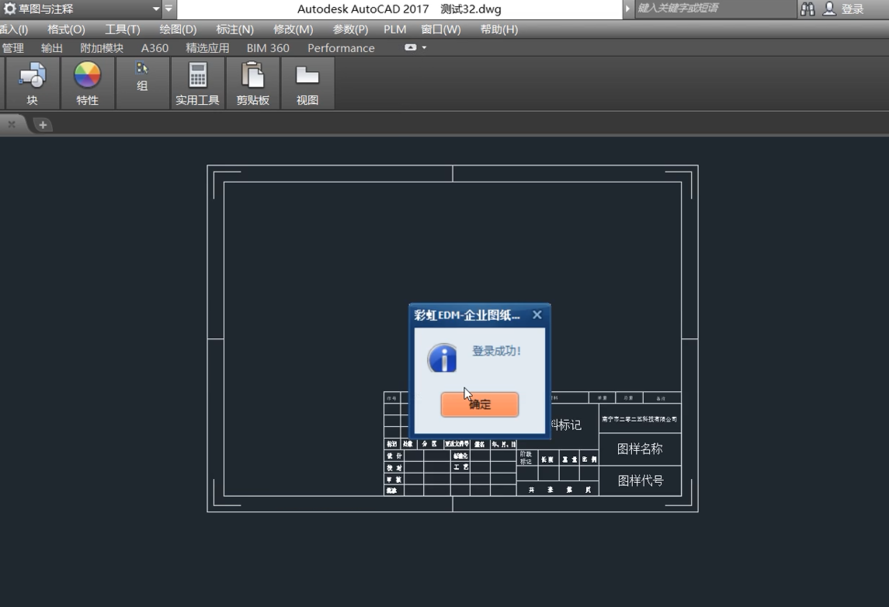Image resolution: width=889 pixels, height=607 pixels.
Task: Click the 图样名称 title block cell
Action: pos(640,449)
